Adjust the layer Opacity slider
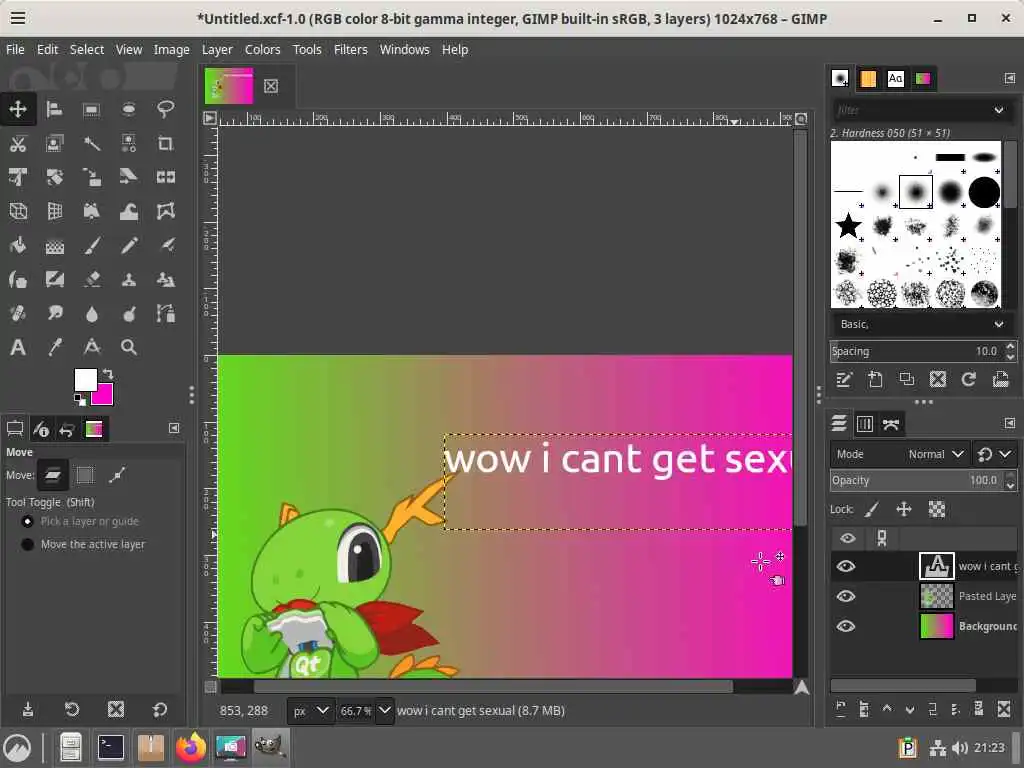The image size is (1024, 768). tap(918, 480)
